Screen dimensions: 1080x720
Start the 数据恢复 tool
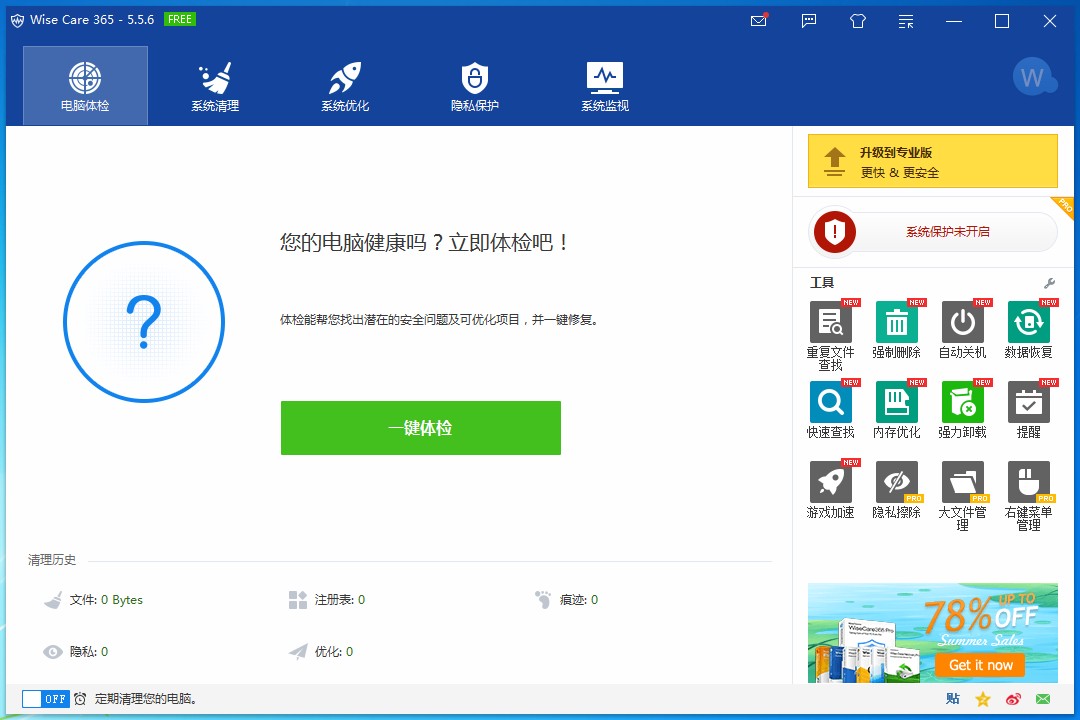point(1028,329)
